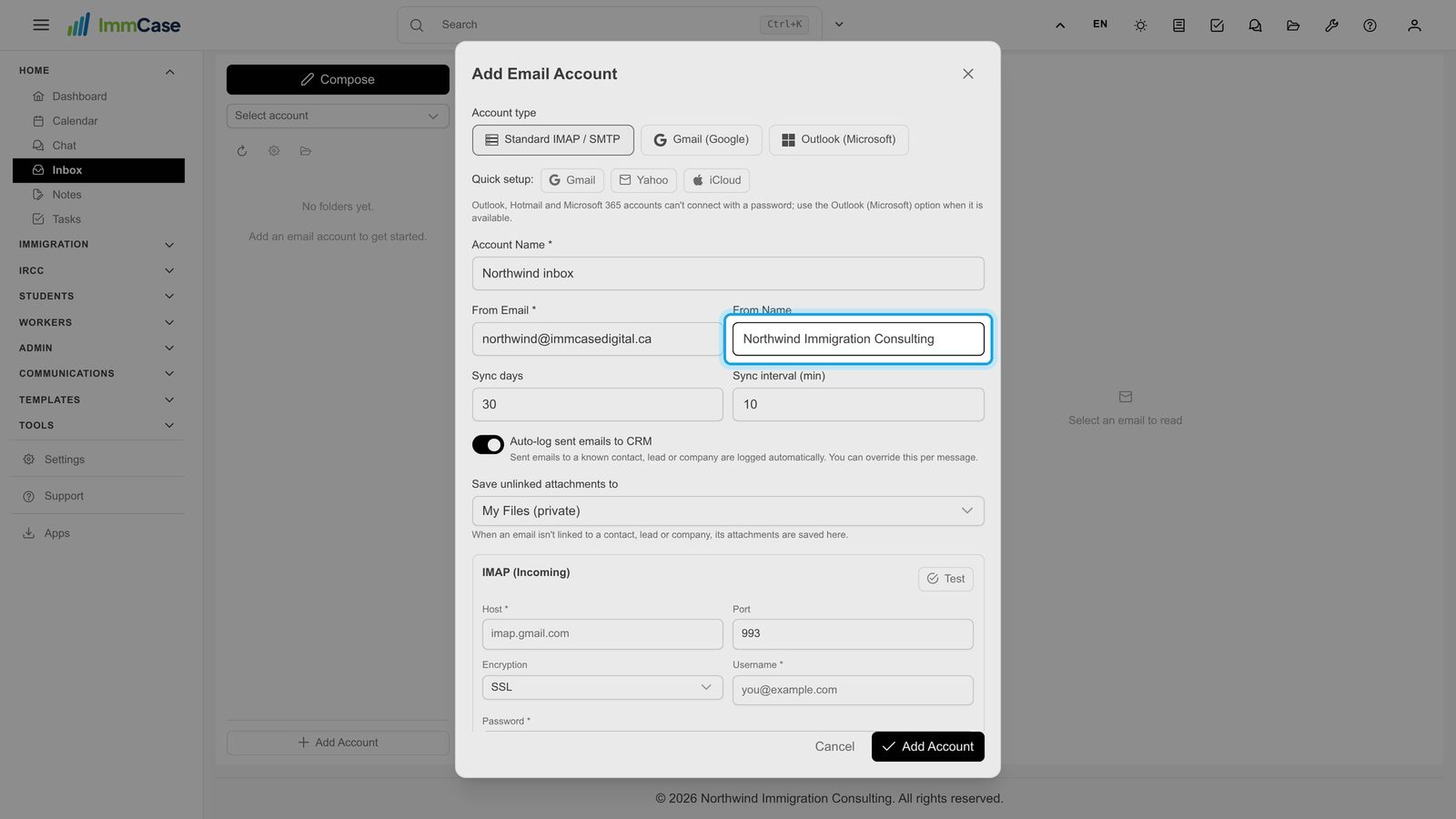The image size is (1456, 819).
Task: Toggle Auto-log sent emails to CRM
Action: point(488,444)
